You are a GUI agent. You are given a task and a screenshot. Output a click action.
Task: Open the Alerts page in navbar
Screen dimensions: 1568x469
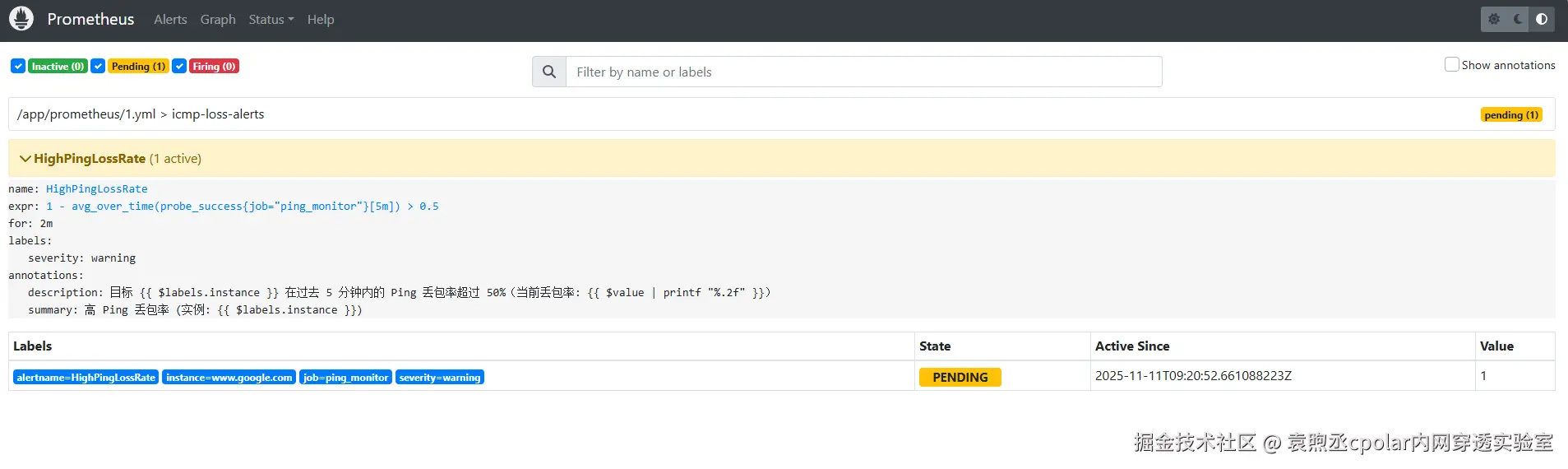[x=170, y=19]
